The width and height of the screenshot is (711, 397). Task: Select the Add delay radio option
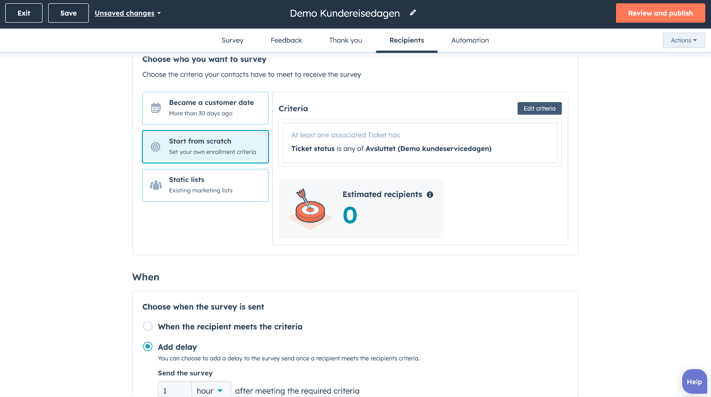click(x=147, y=347)
